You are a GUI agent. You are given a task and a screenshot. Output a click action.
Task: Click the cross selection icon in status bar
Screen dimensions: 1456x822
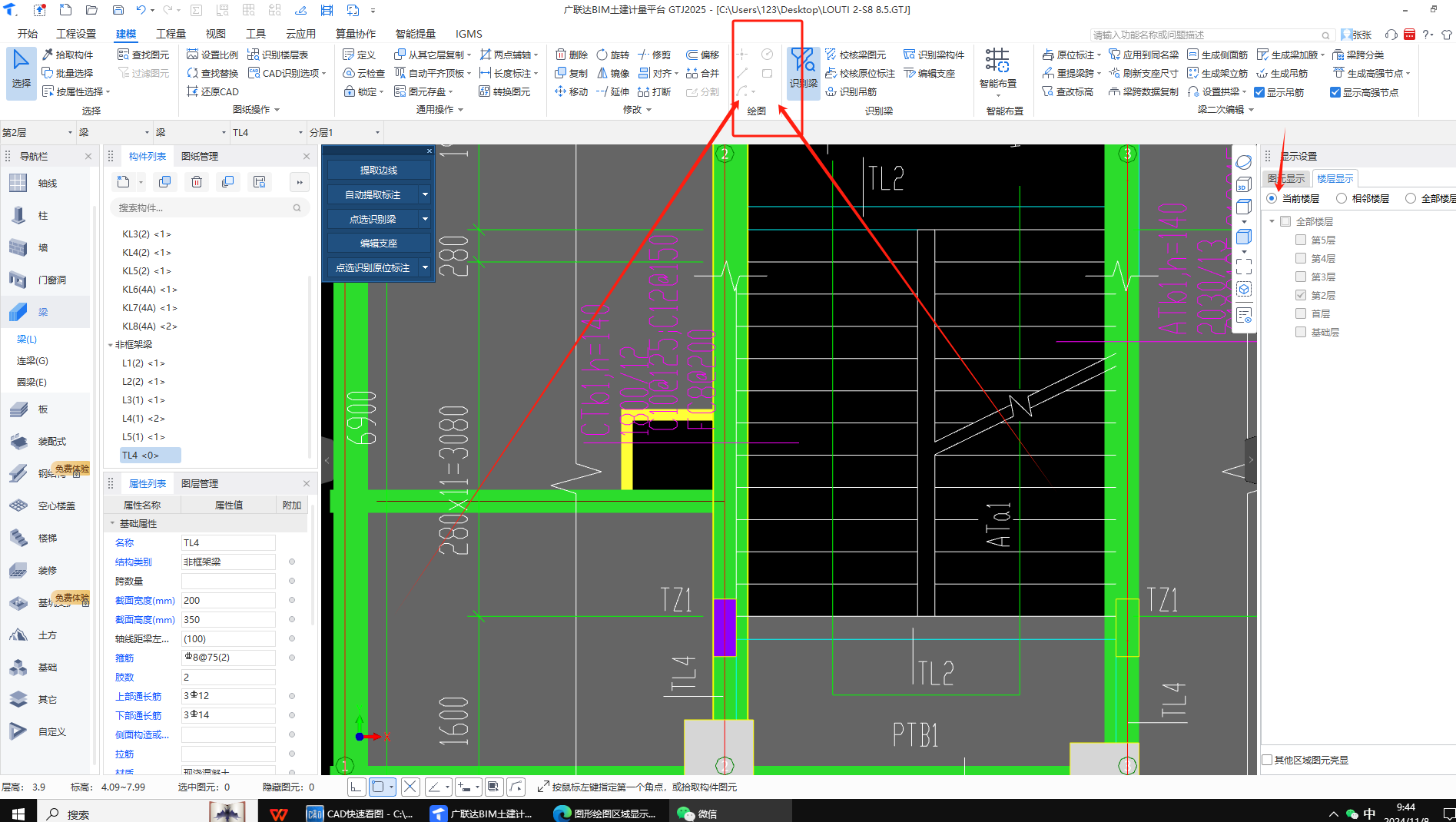[410, 787]
